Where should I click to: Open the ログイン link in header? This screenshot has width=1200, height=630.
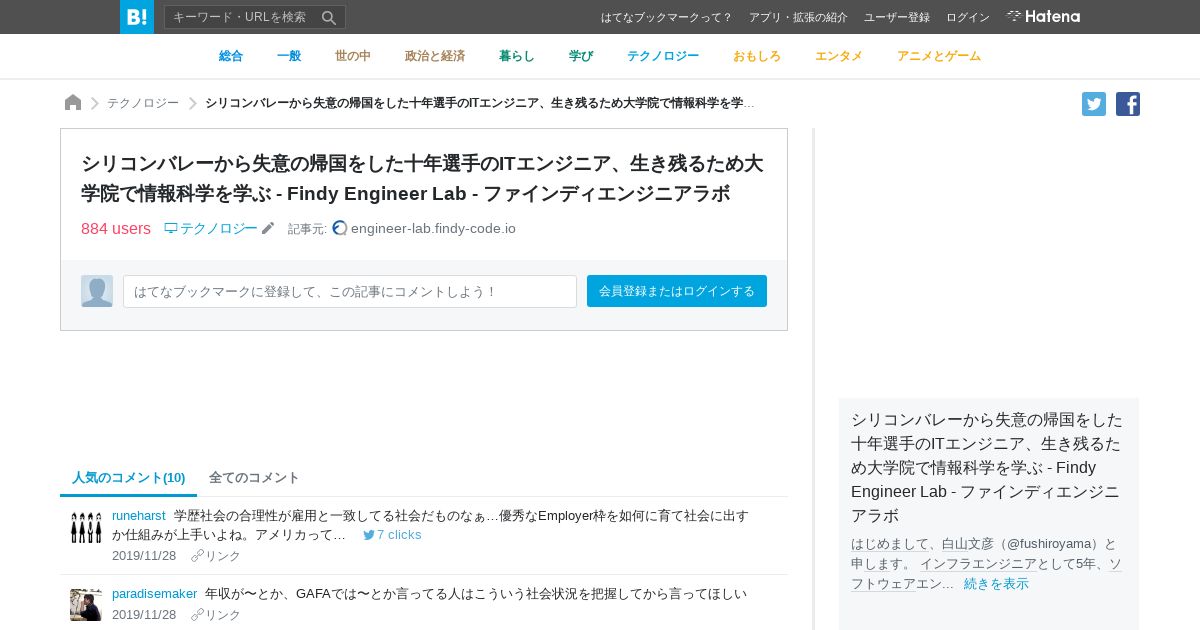pos(968,17)
